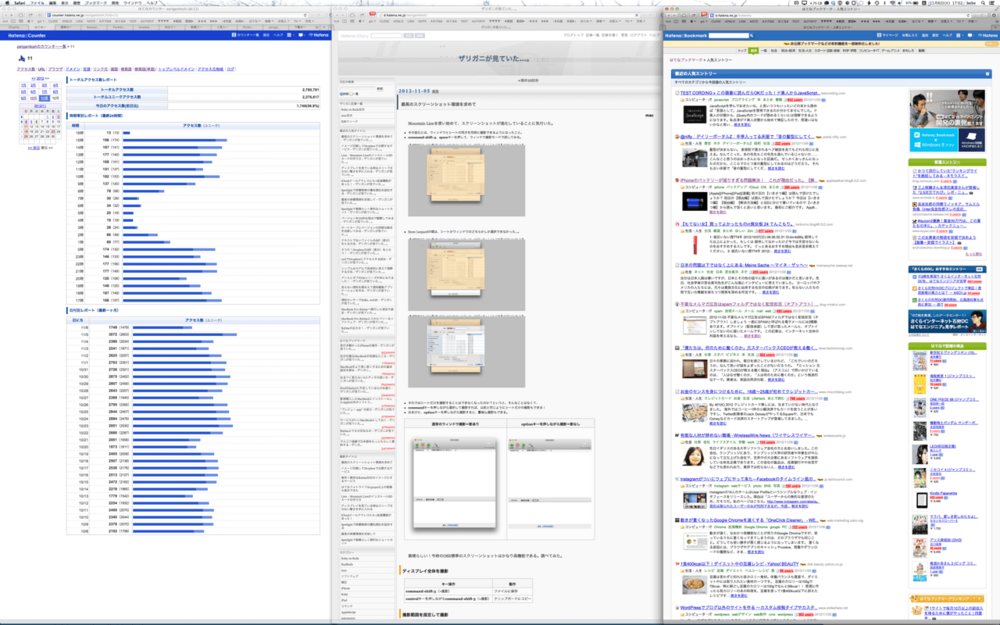1000x625 pixels.
Task: Click the speech bubble icon in the Hatena Counter header
Action: pos(301,35)
